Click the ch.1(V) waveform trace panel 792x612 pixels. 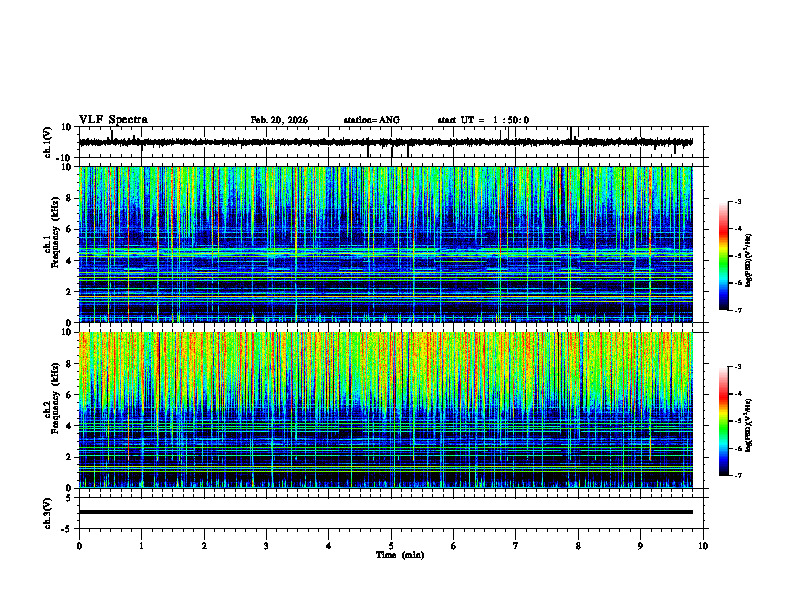click(x=393, y=142)
